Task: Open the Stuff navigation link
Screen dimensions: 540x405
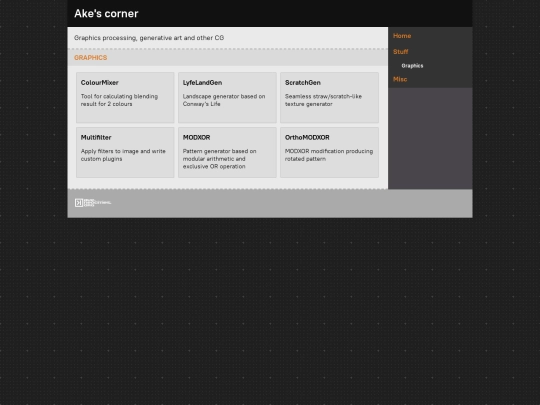Action: click(x=401, y=52)
